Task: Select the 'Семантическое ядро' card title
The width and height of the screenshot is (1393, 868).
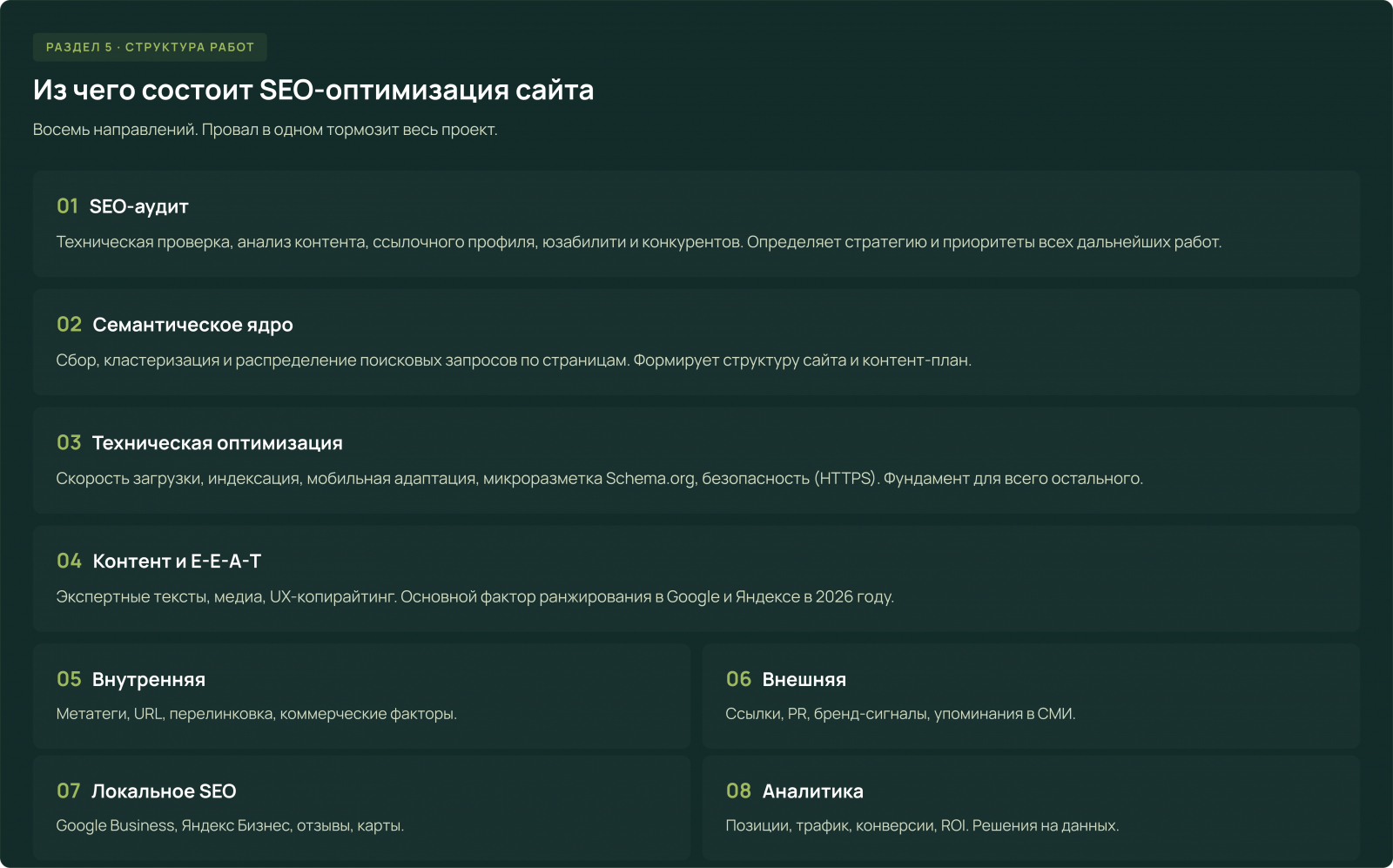Action: (193, 325)
